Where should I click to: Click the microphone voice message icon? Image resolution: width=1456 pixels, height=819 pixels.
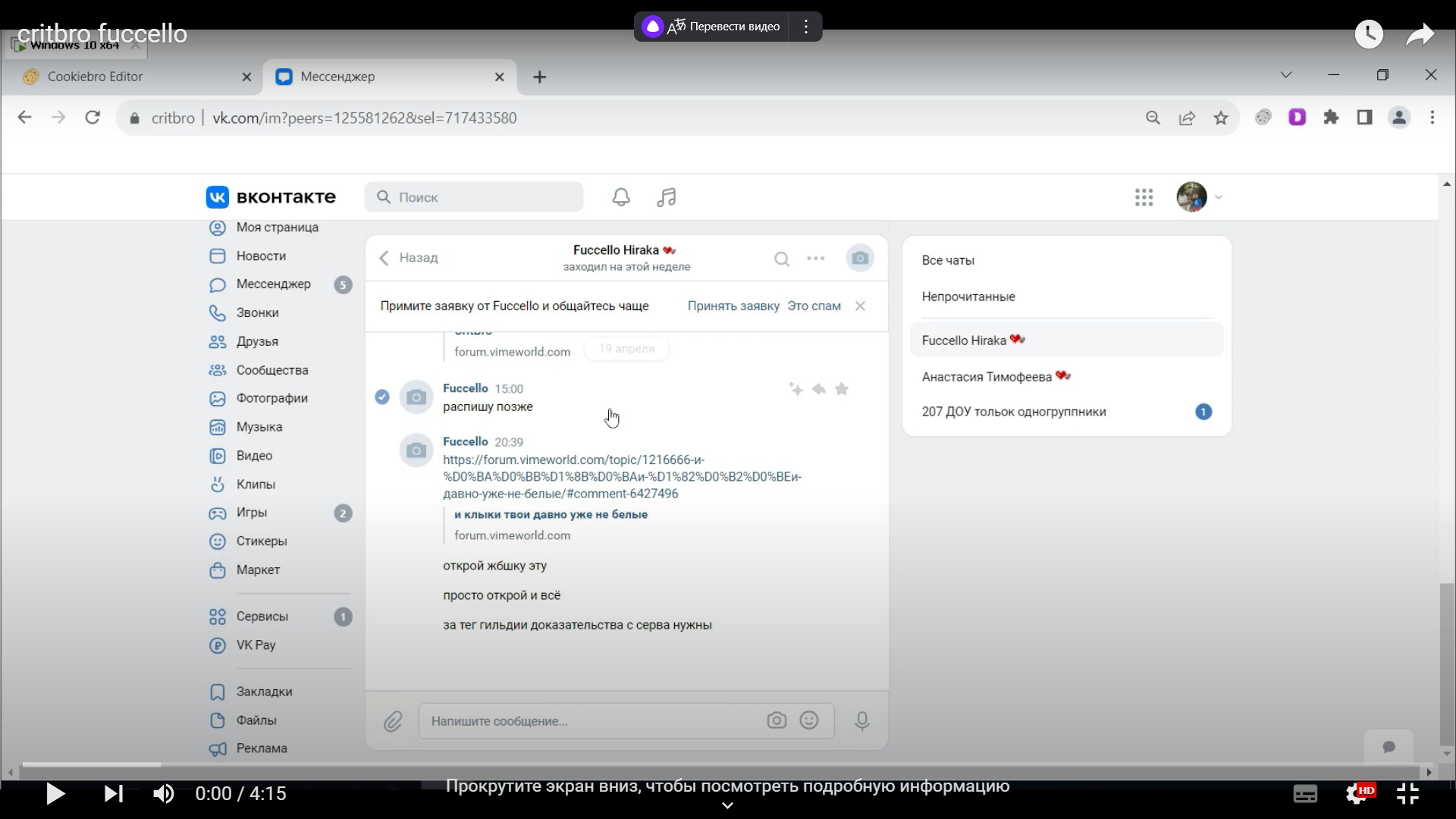(861, 721)
